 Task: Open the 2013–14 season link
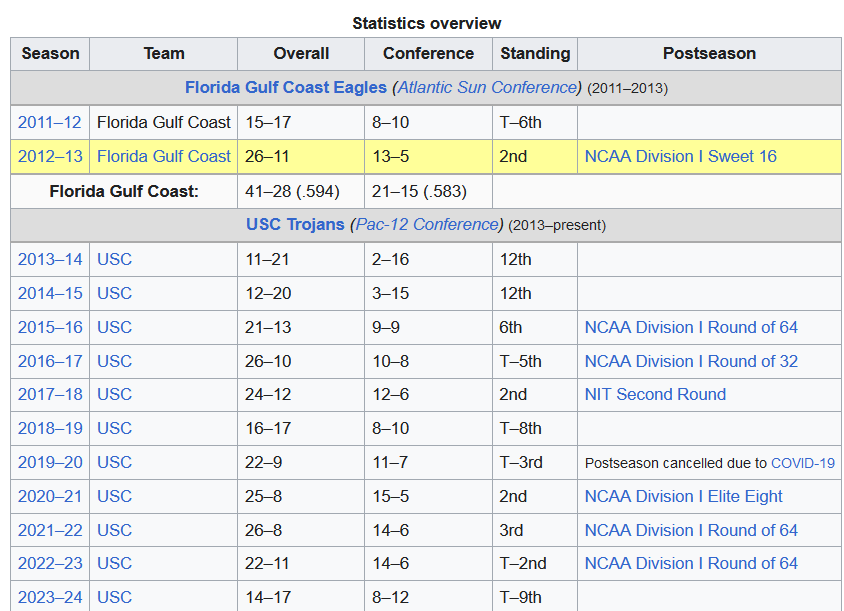(50, 259)
